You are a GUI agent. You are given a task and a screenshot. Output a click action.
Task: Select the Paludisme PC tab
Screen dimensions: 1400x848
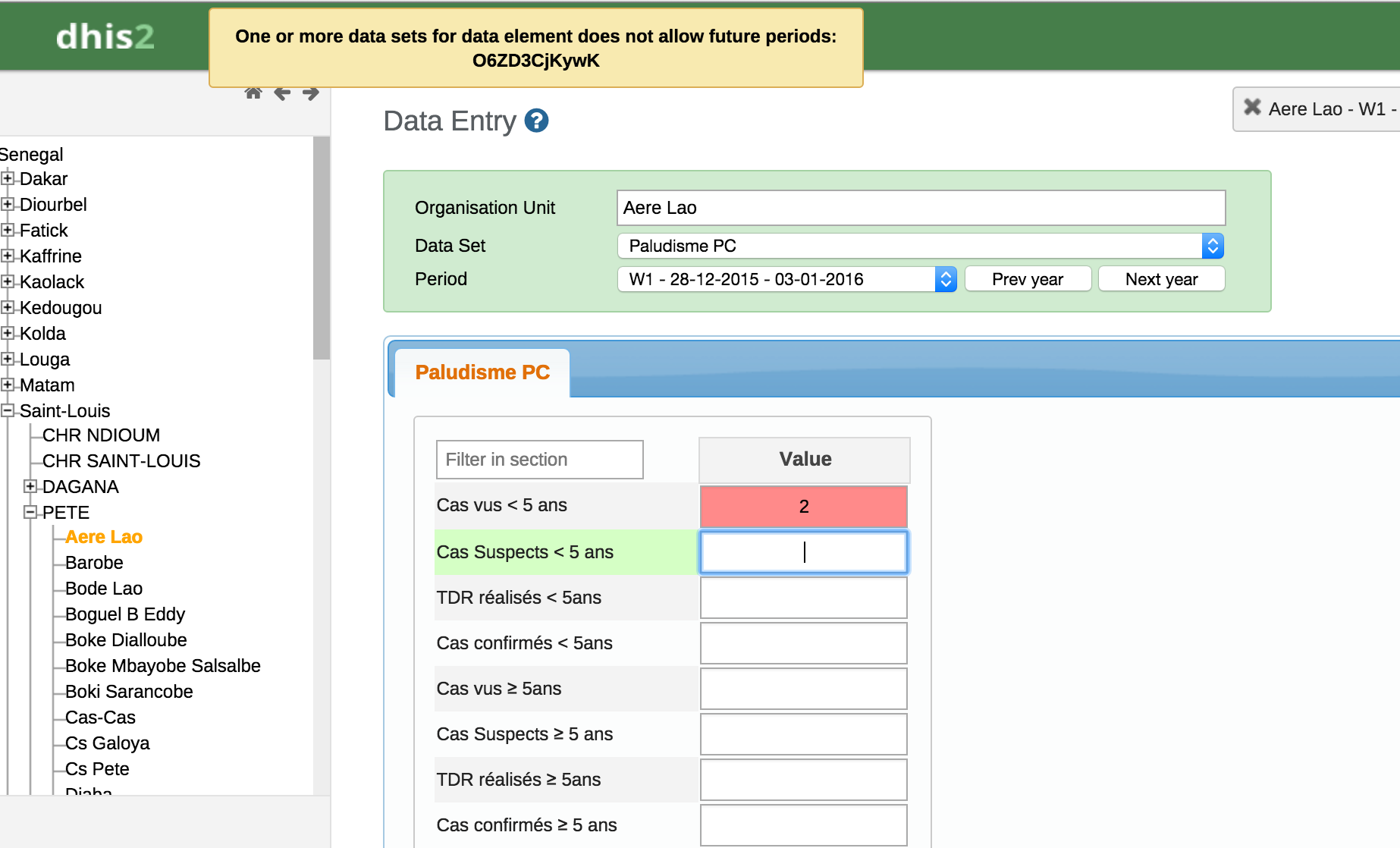coord(482,372)
